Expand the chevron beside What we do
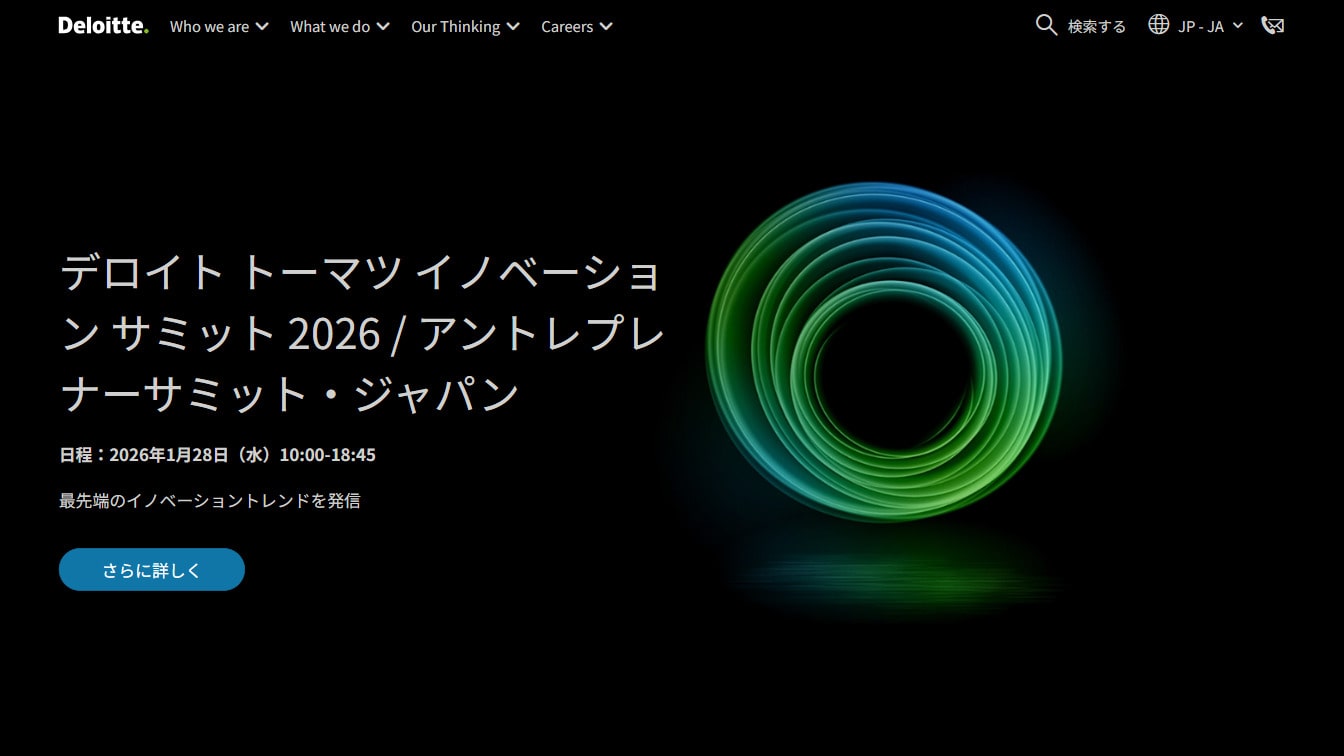Viewport: 1344px width, 756px height. (383, 27)
